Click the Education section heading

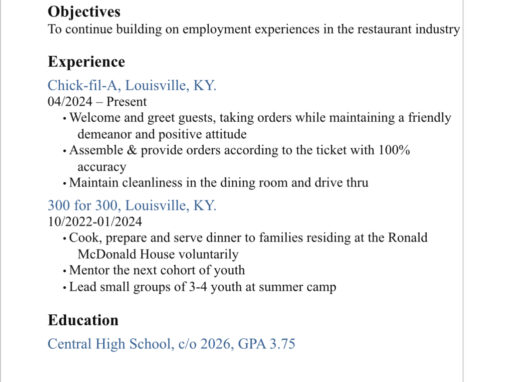coord(83,320)
